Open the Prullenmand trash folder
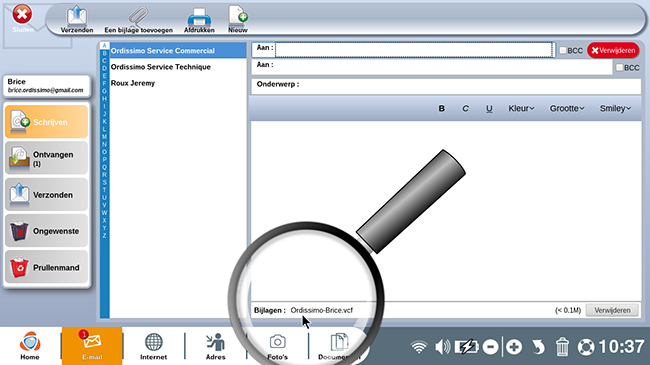Image resolution: width=650 pixels, height=365 pixels. click(x=46, y=268)
